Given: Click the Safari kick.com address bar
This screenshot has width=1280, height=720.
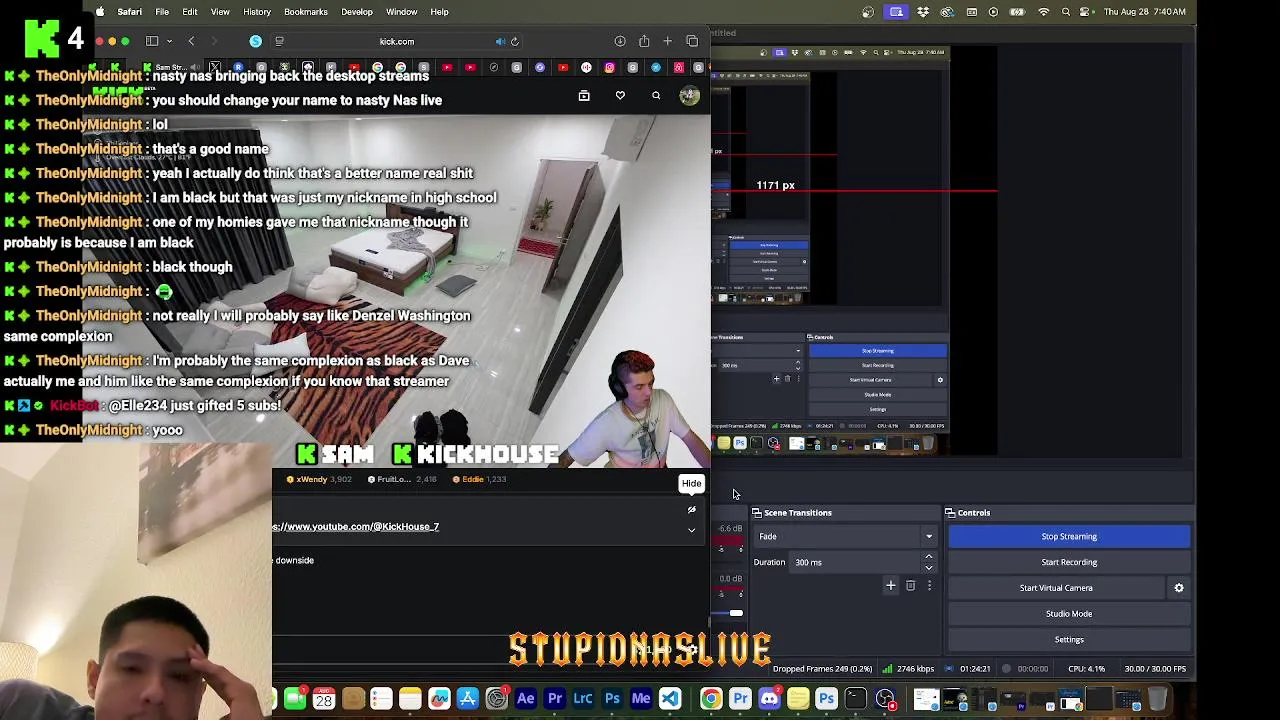Looking at the screenshot, I should coord(397,41).
